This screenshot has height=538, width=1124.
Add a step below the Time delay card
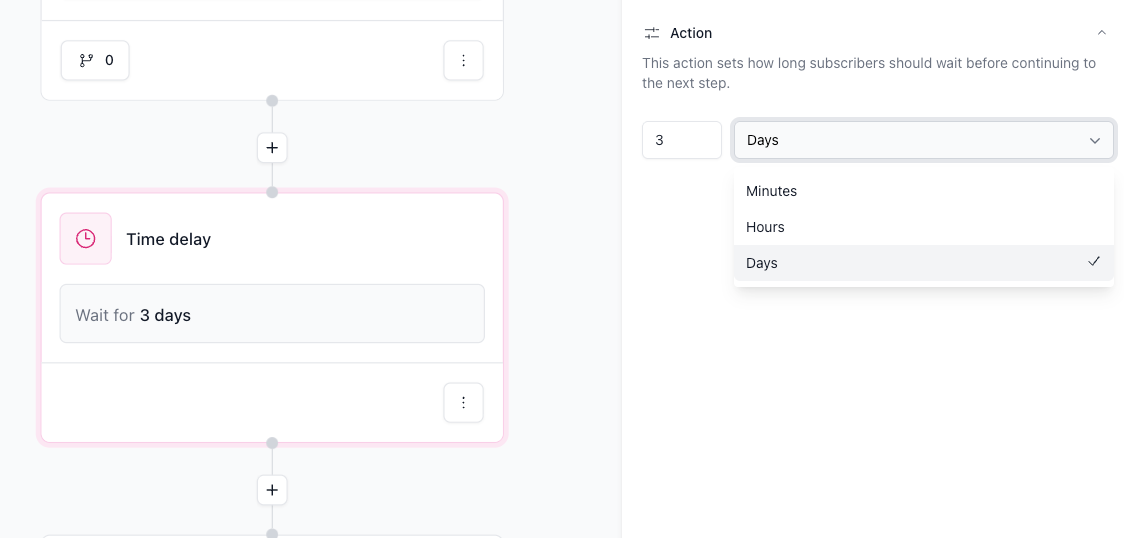pos(272,490)
